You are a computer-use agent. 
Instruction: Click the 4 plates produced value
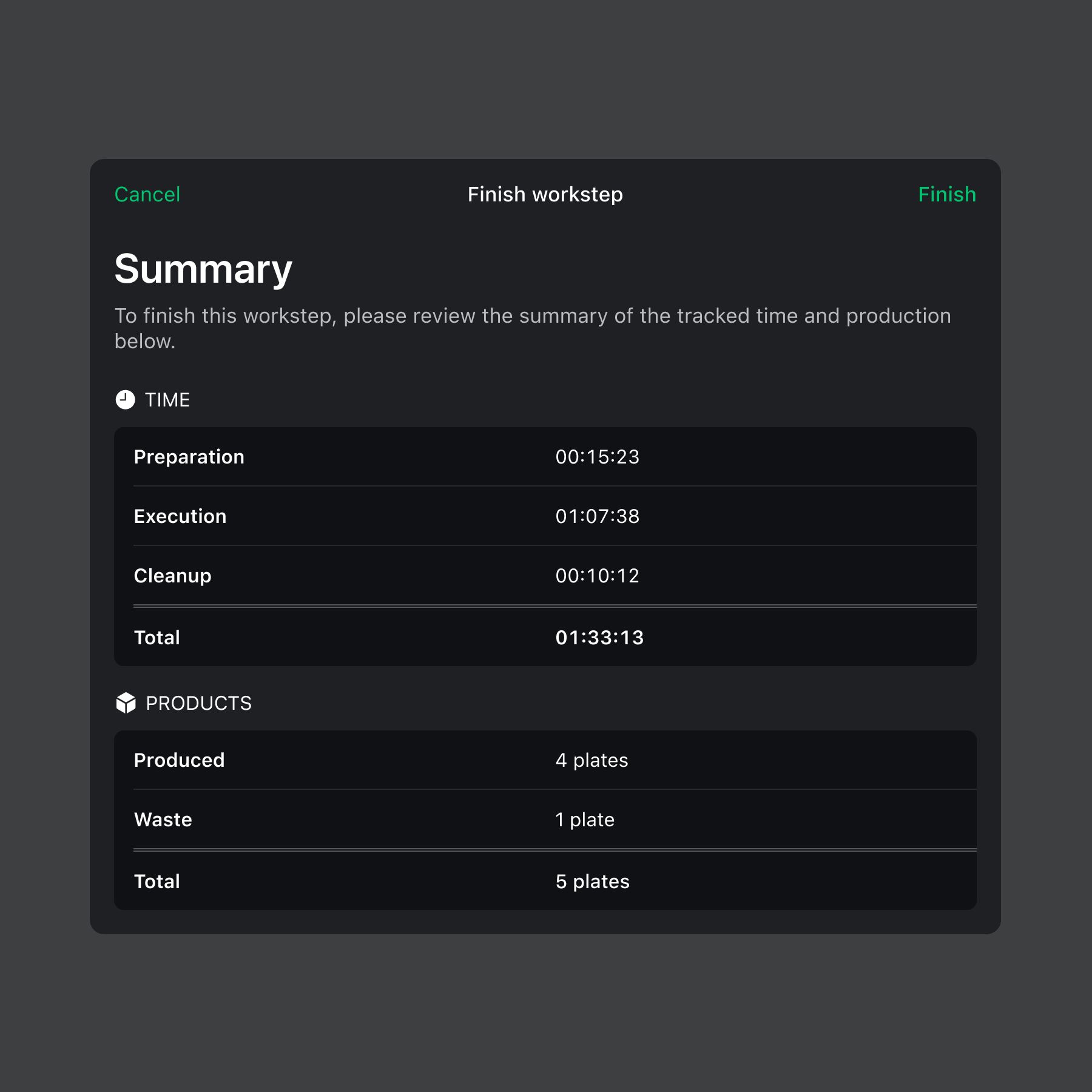pos(591,760)
